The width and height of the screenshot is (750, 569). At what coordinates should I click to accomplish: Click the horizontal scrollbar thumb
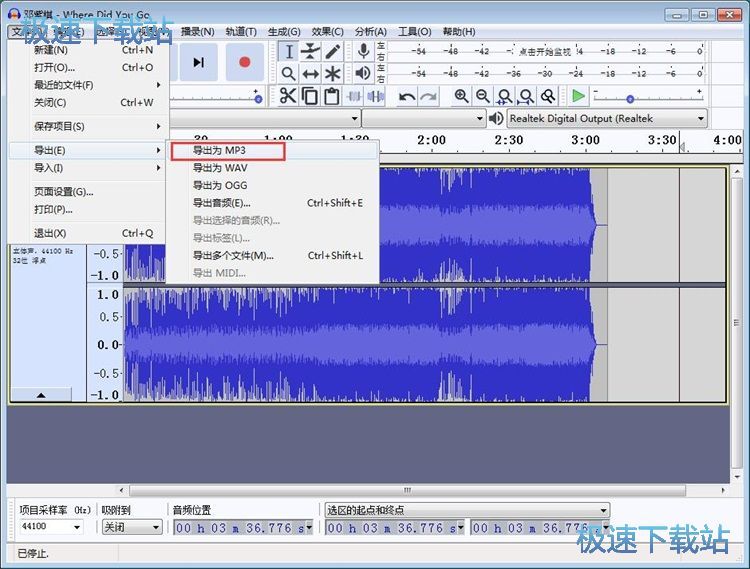408,490
